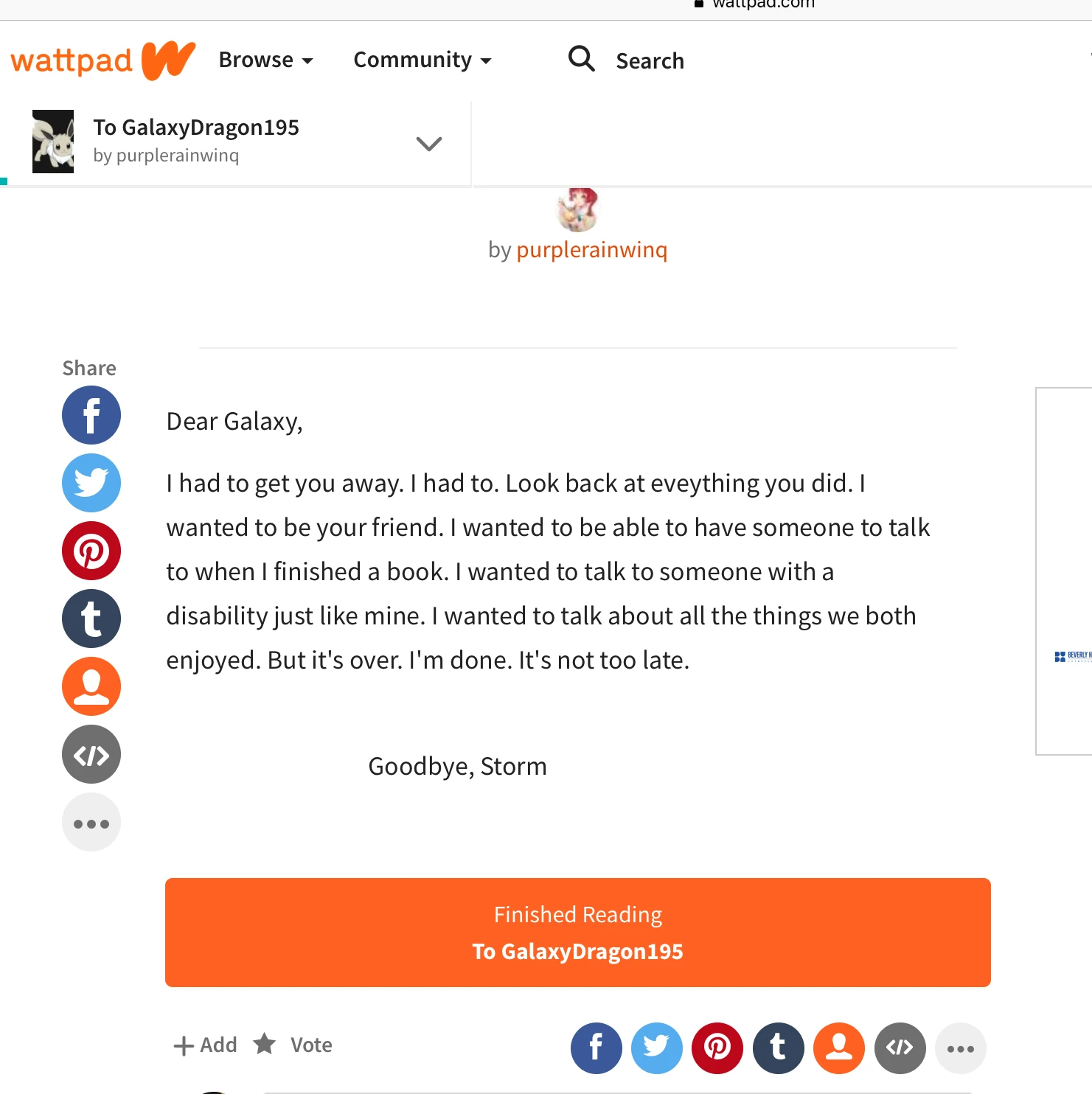Image resolution: width=1092 pixels, height=1094 pixels.
Task: Click Finished Reading To GalaxyDragon195 button
Action: coord(577,933)
